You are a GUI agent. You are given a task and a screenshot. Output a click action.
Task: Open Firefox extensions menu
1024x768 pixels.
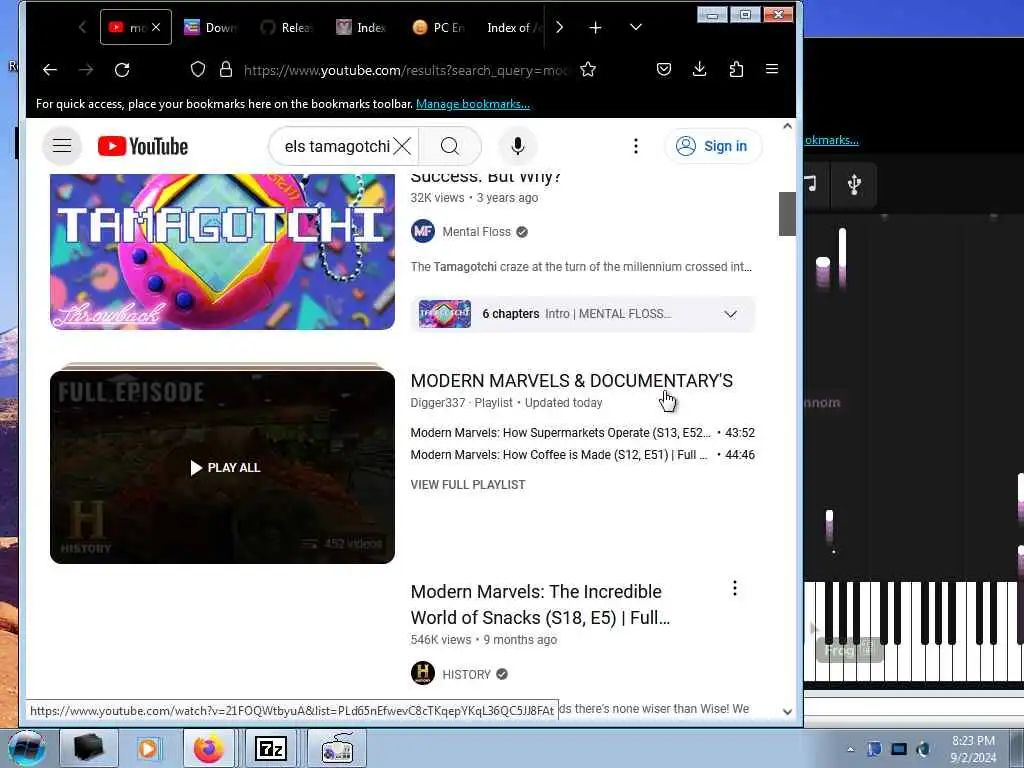(736, 69)
